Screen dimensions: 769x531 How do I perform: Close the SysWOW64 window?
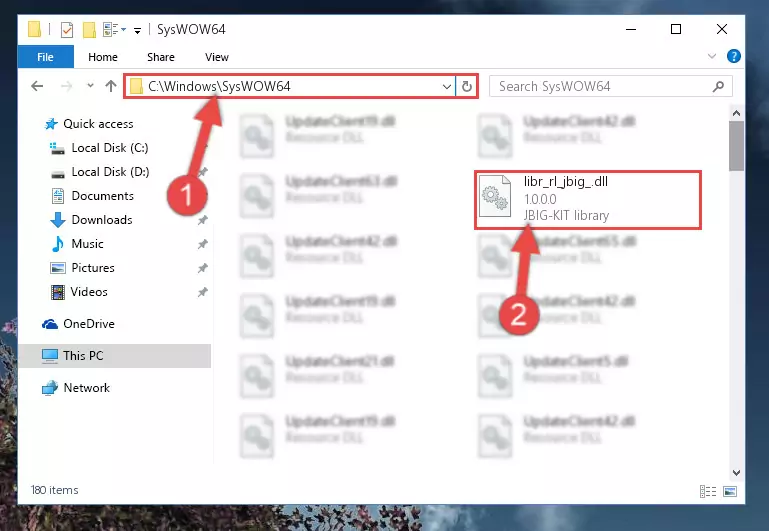click(721, 29)
